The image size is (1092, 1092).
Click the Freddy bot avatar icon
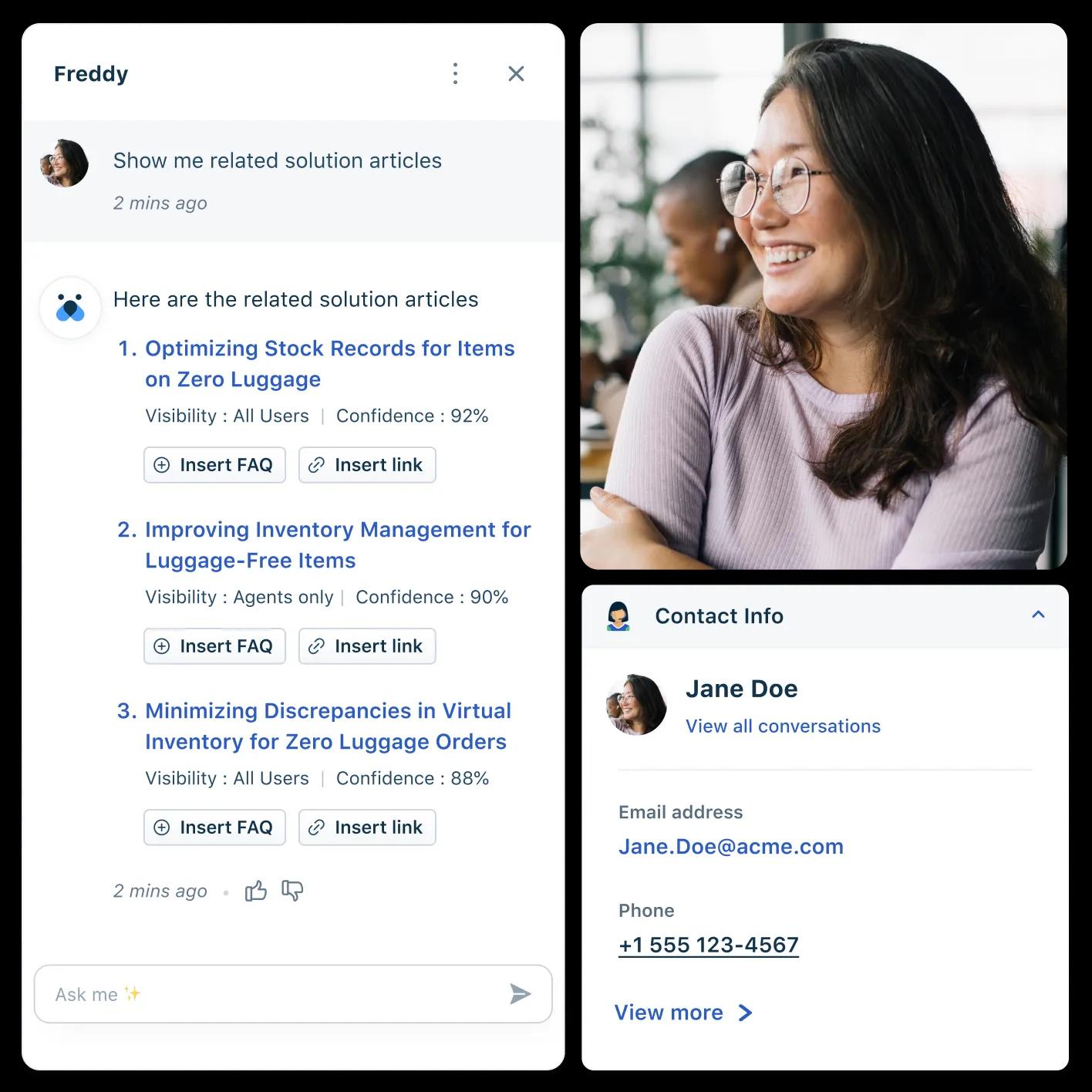coord(70,308)
